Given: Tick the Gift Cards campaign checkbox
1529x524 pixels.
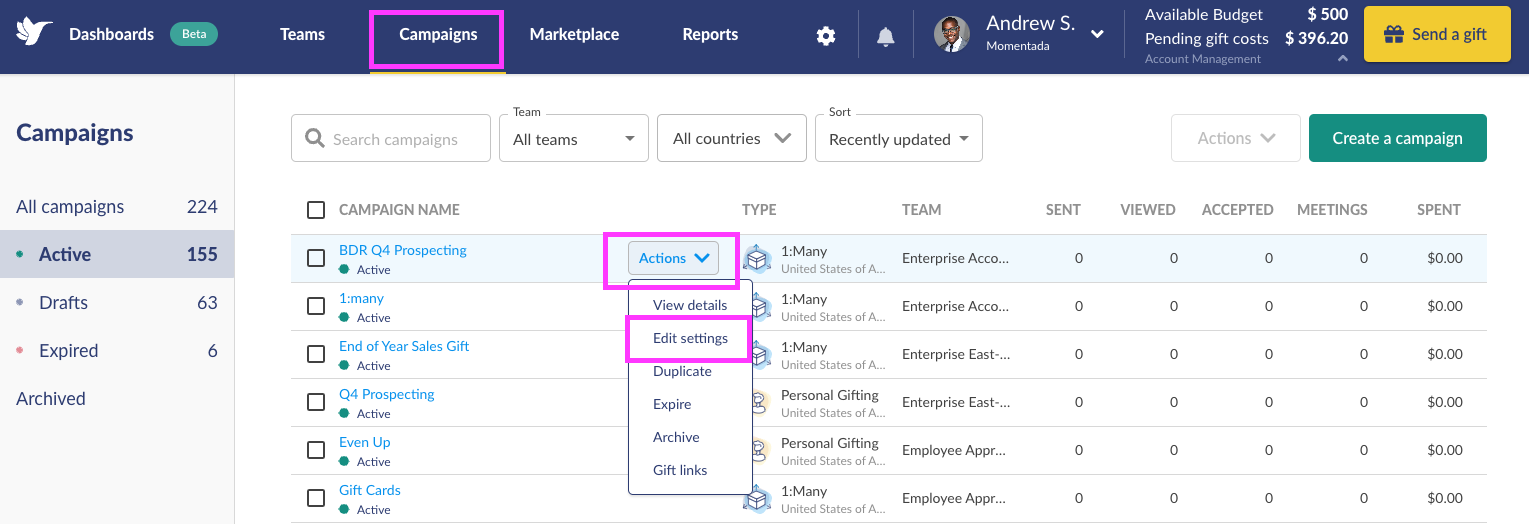Looking at the screenshot, I should point(316,498).
